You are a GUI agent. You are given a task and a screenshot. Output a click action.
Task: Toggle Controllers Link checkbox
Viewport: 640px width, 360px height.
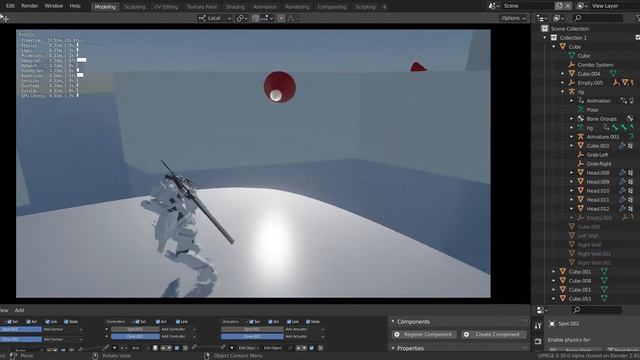(178, 322)
